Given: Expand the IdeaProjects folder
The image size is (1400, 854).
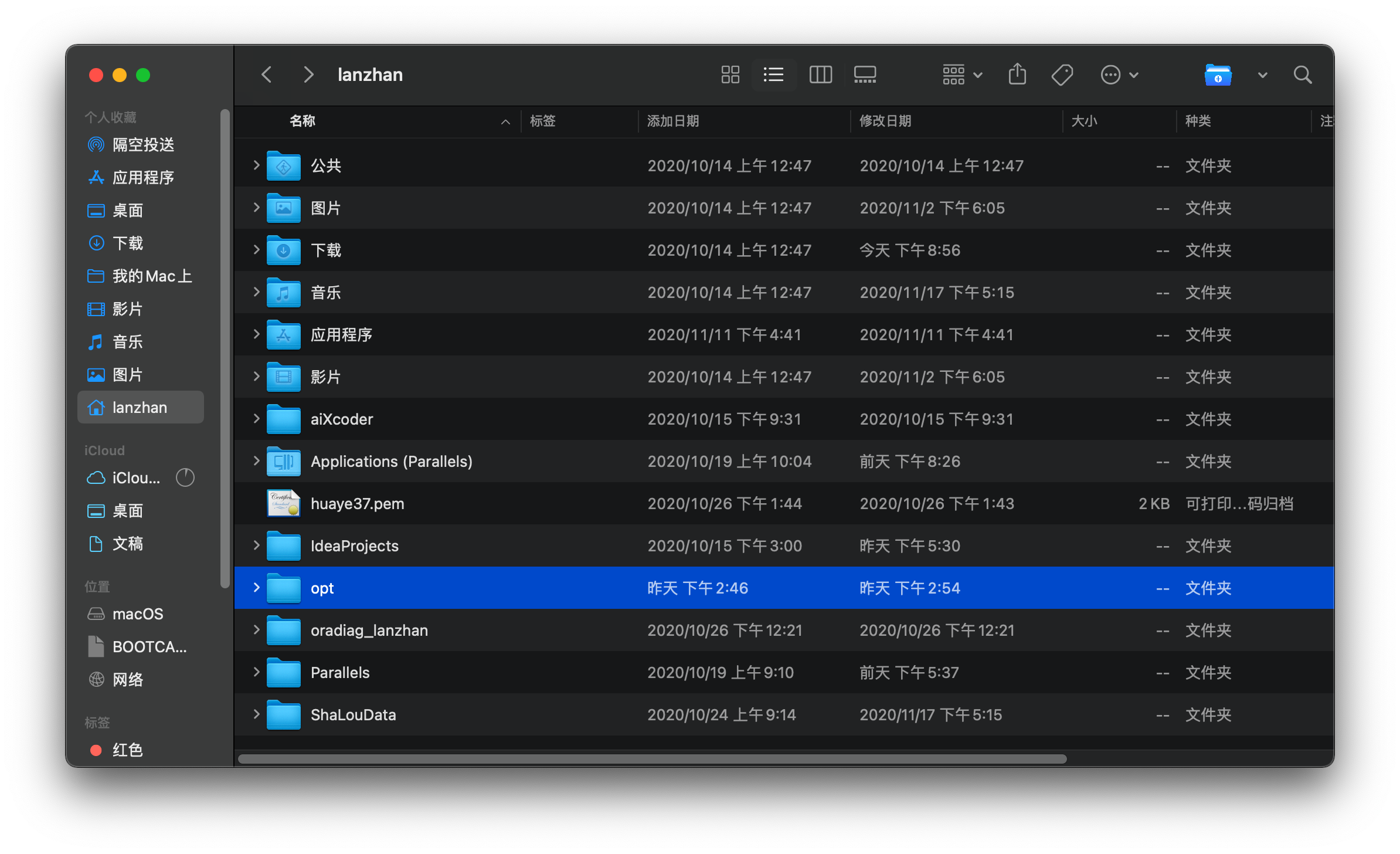Looking at the screenshot, I should [x=256, y=545].
